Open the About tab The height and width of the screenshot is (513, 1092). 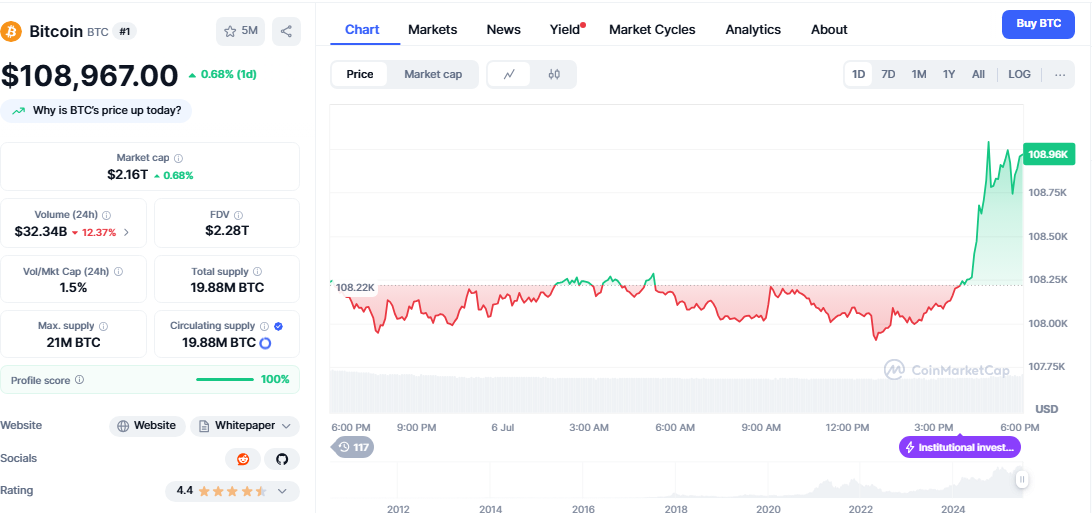(829, 29)
